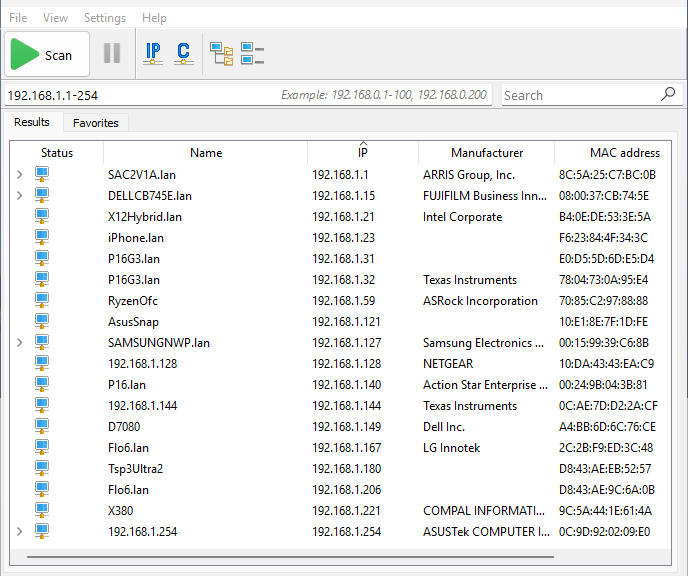Viewport: 688px width, 576px height.
Task: Click manufacturer Intel Corporate
Action: (x=462, y=217)
